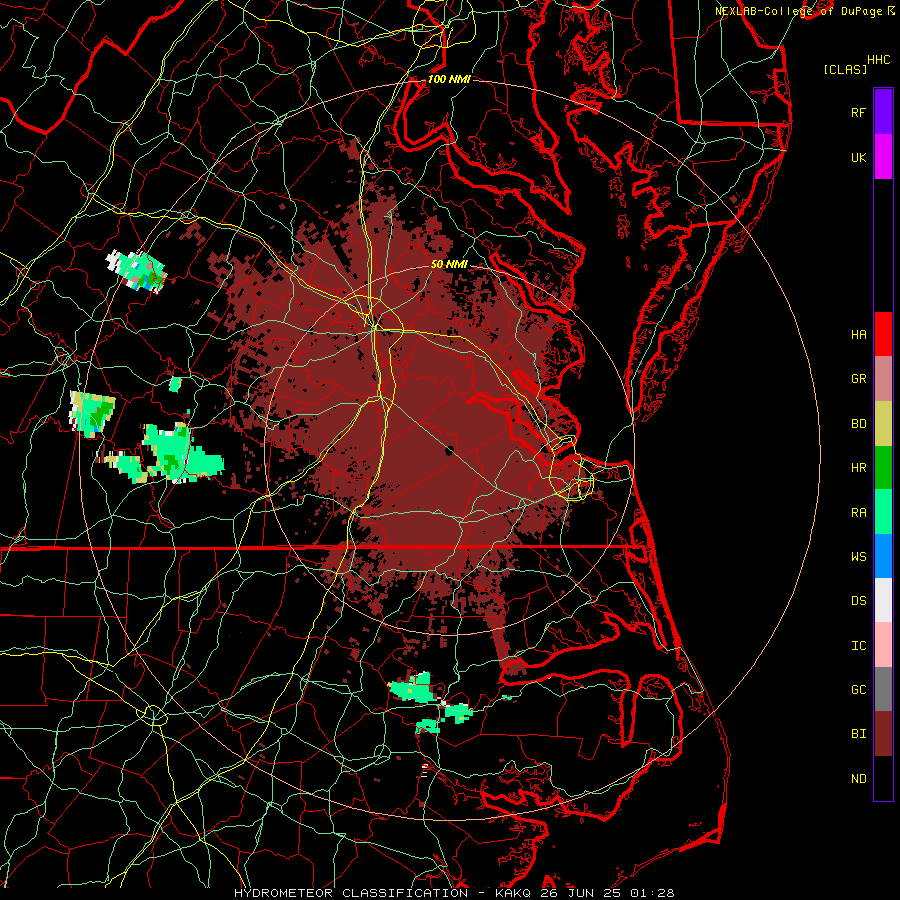The width and height of the screenshot is (900, 900).
Task: Click the RA legend label
Action: pyautogui.click(x=858, y=513)
